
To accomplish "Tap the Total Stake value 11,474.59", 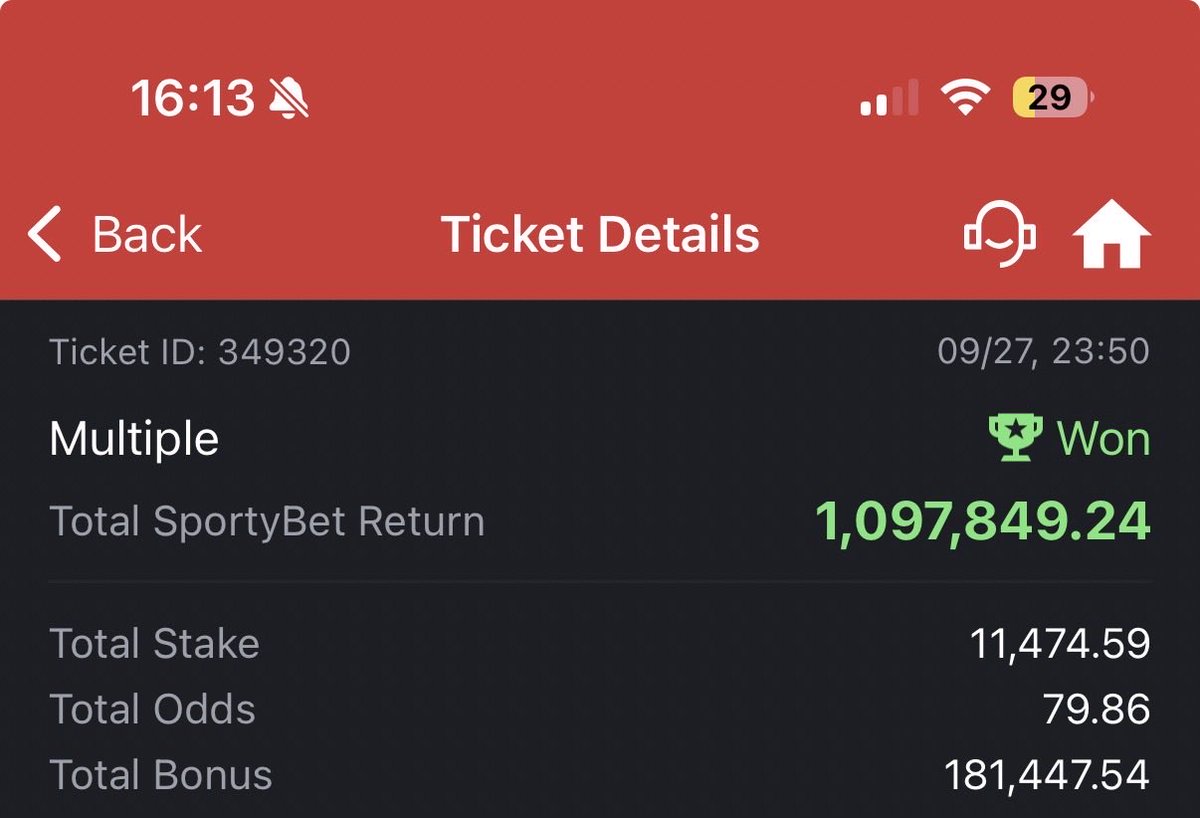I will click(x=1060, y=644).
